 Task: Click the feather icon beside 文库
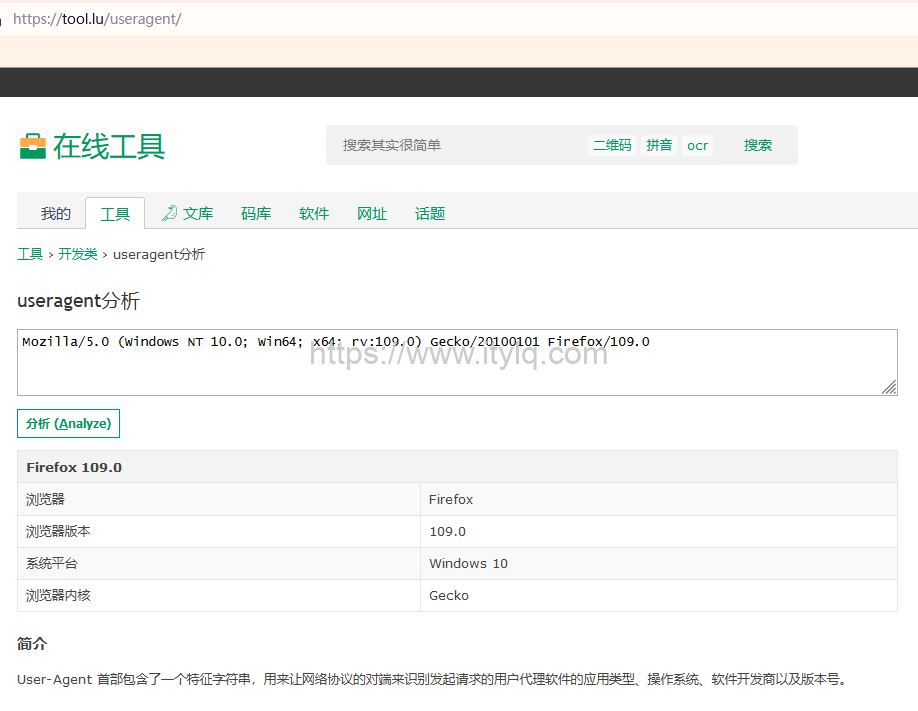pos(169,213)
